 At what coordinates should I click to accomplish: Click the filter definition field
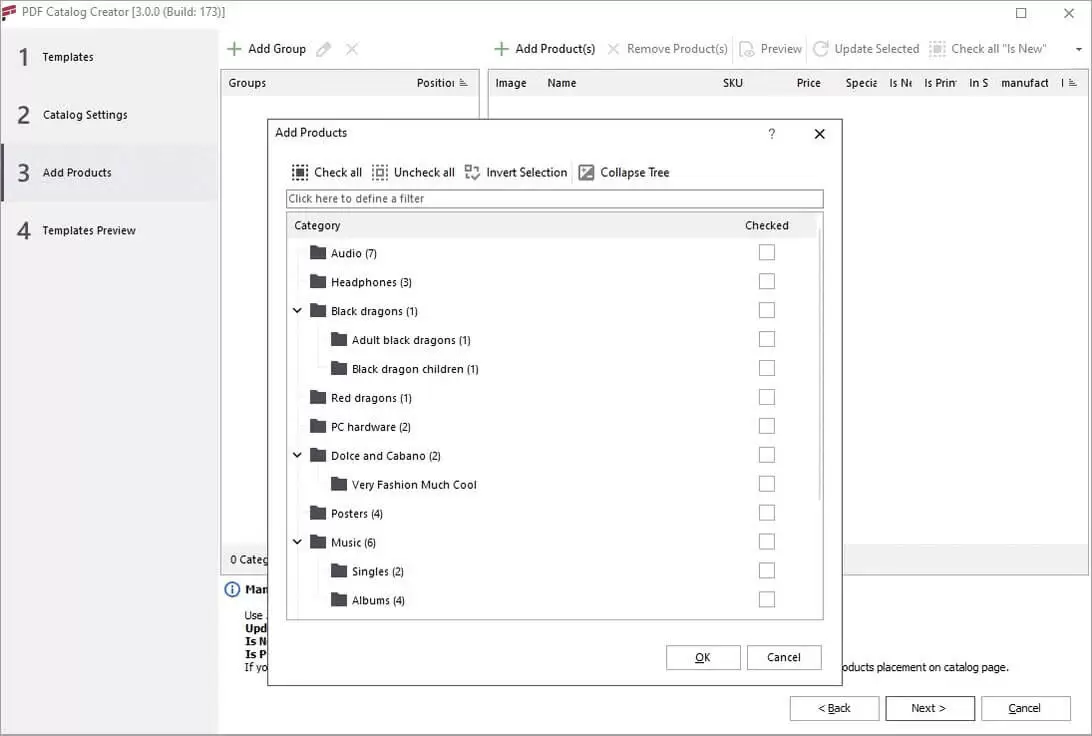pos(554,199)
